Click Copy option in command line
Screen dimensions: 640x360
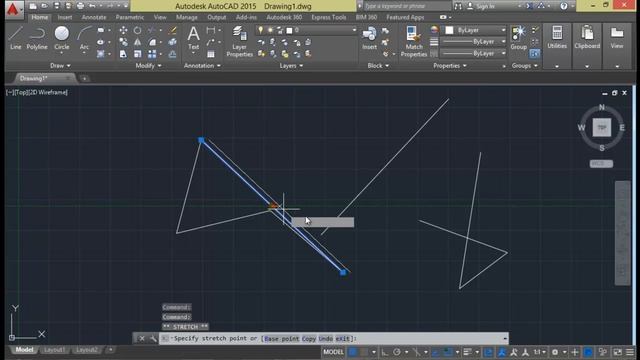coord(309,338)
